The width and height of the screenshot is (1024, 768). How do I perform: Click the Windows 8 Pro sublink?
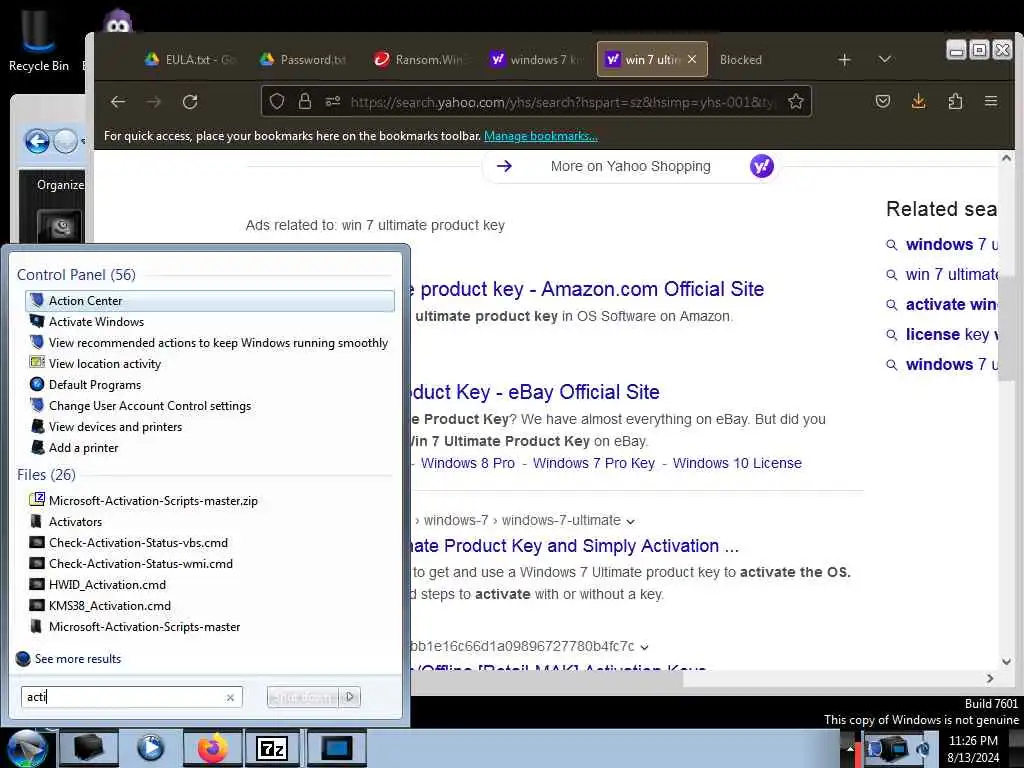(x=468, y=463)
